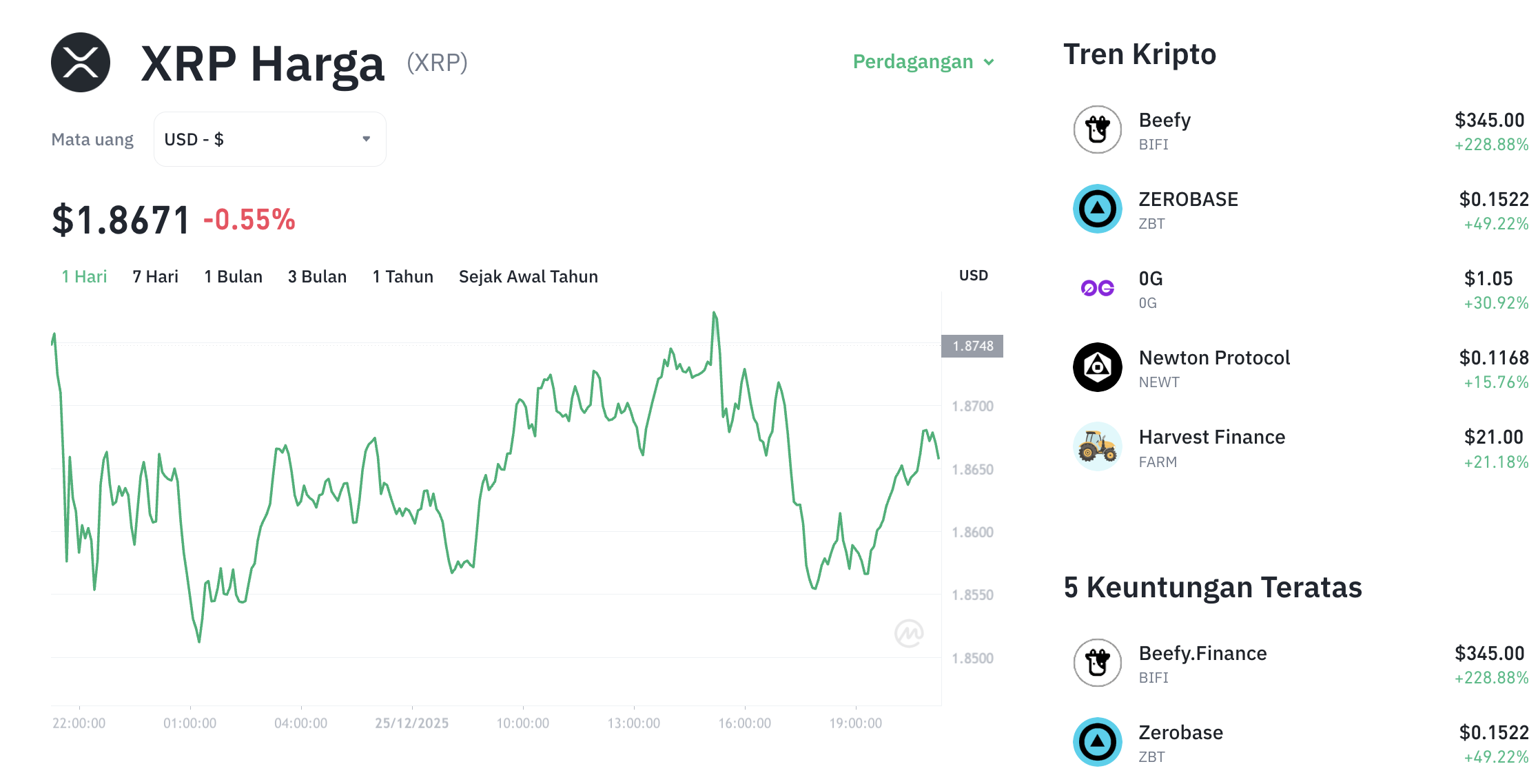The height and width of the screenshot is (784, 1538).
Task: Select the Harvest Finance tractor icon
Action: pyautogui.click(x=1097, y=446)
